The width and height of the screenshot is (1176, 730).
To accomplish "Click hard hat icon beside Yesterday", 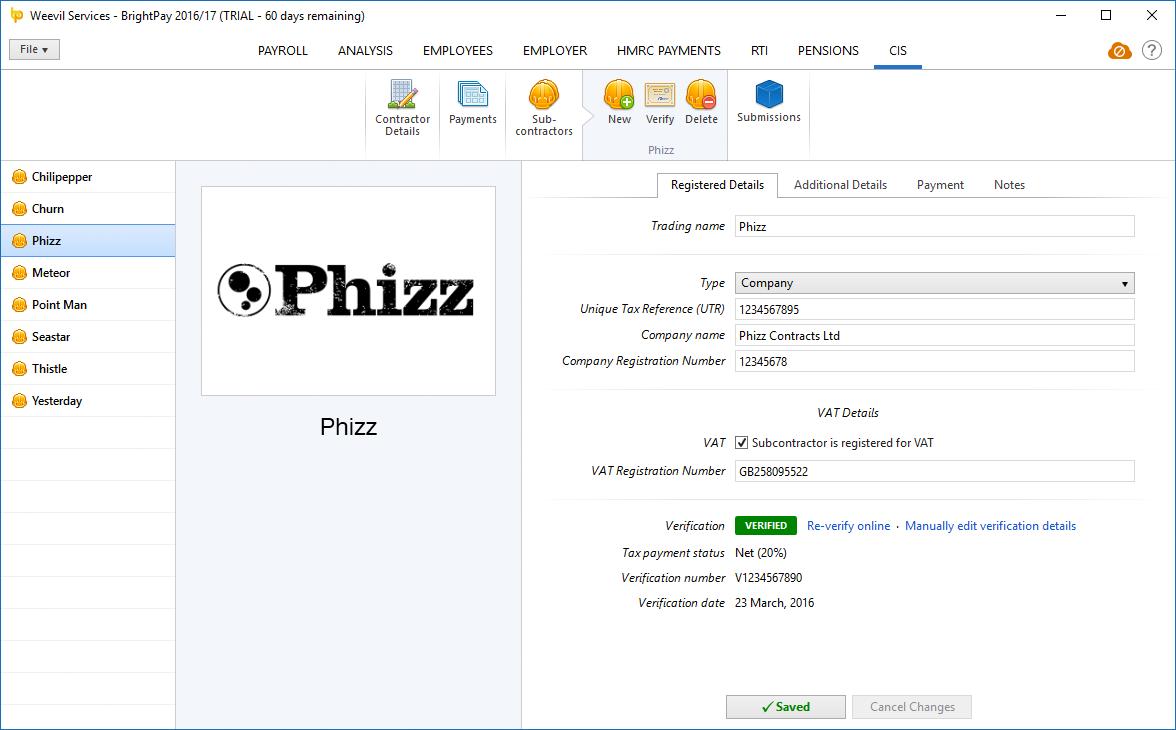I will [x=20, y=401].
